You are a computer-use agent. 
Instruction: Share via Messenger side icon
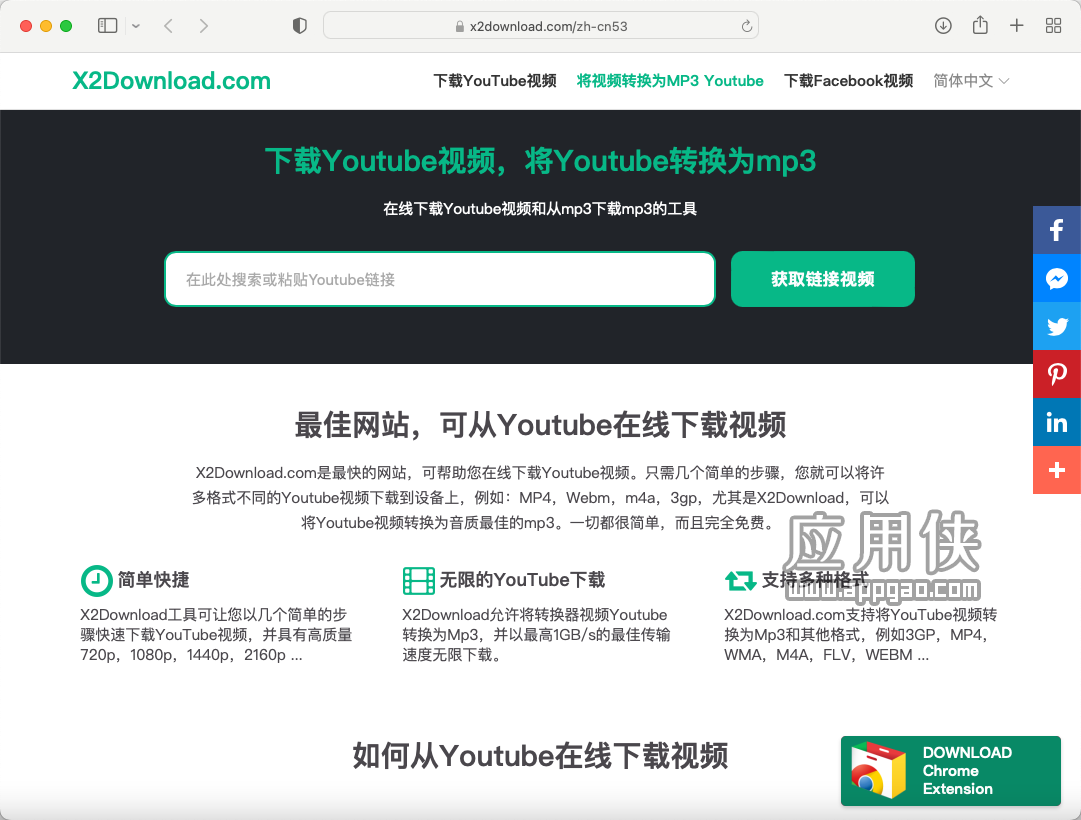1057,278
